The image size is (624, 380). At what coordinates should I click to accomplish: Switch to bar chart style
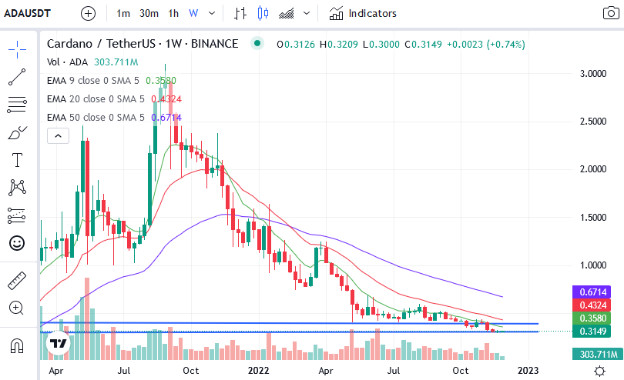point(240,14)
